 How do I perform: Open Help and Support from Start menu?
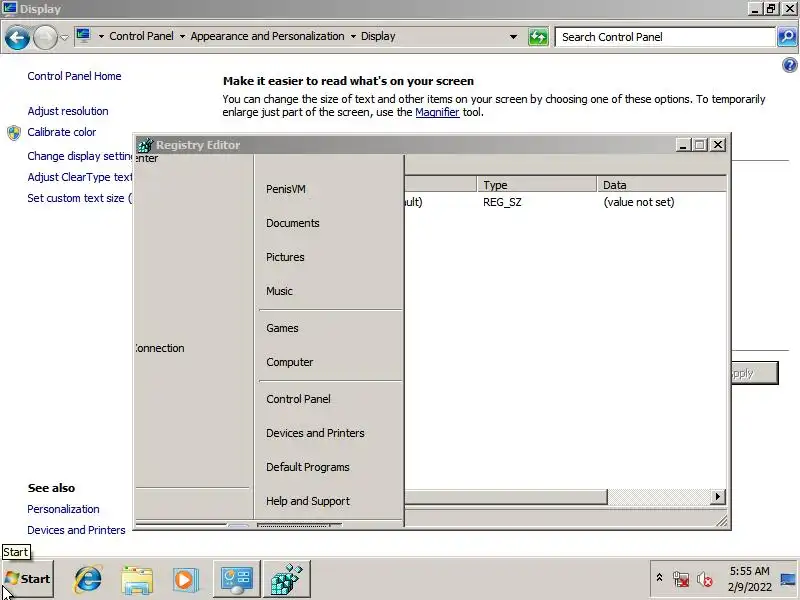[x=308, y=502]
